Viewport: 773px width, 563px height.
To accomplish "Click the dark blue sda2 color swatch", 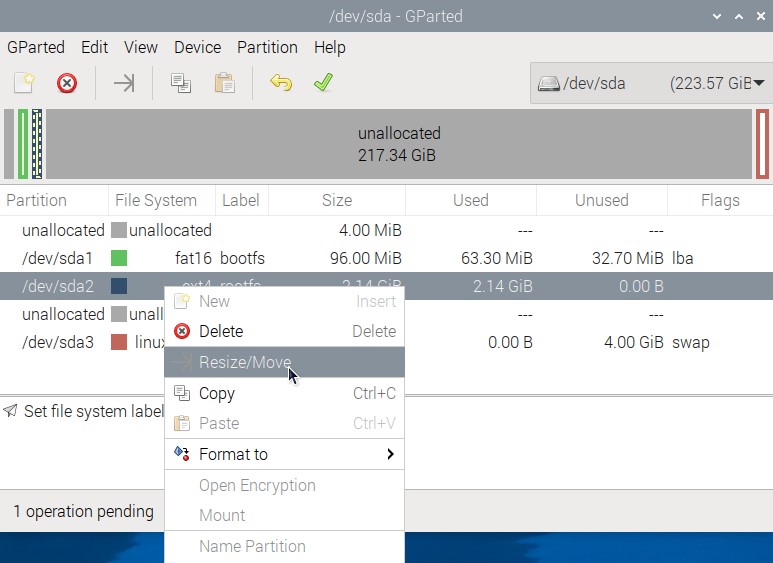I will coord(119,286).
